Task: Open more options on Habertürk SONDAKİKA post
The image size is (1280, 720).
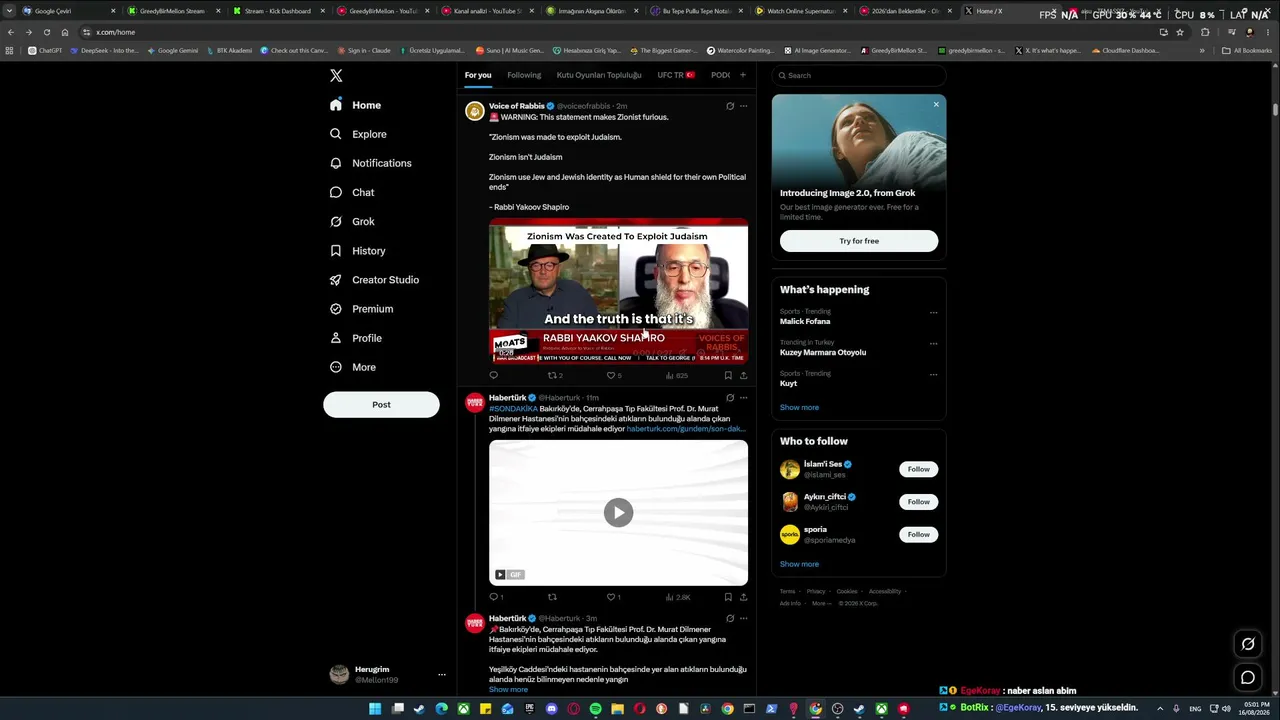Action: pyautogui.click(x=743, y=398)
